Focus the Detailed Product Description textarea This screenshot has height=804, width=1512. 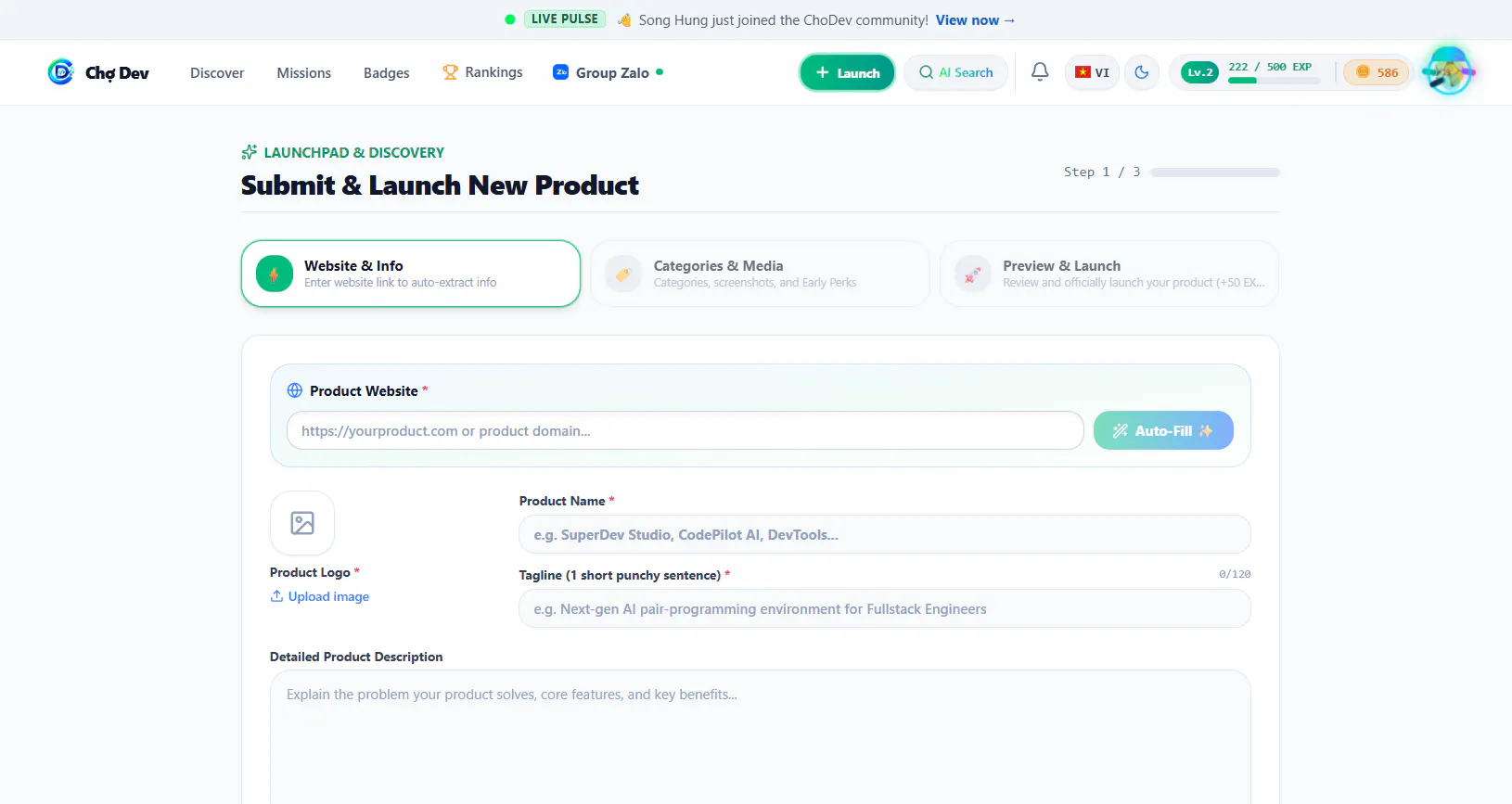761,737
